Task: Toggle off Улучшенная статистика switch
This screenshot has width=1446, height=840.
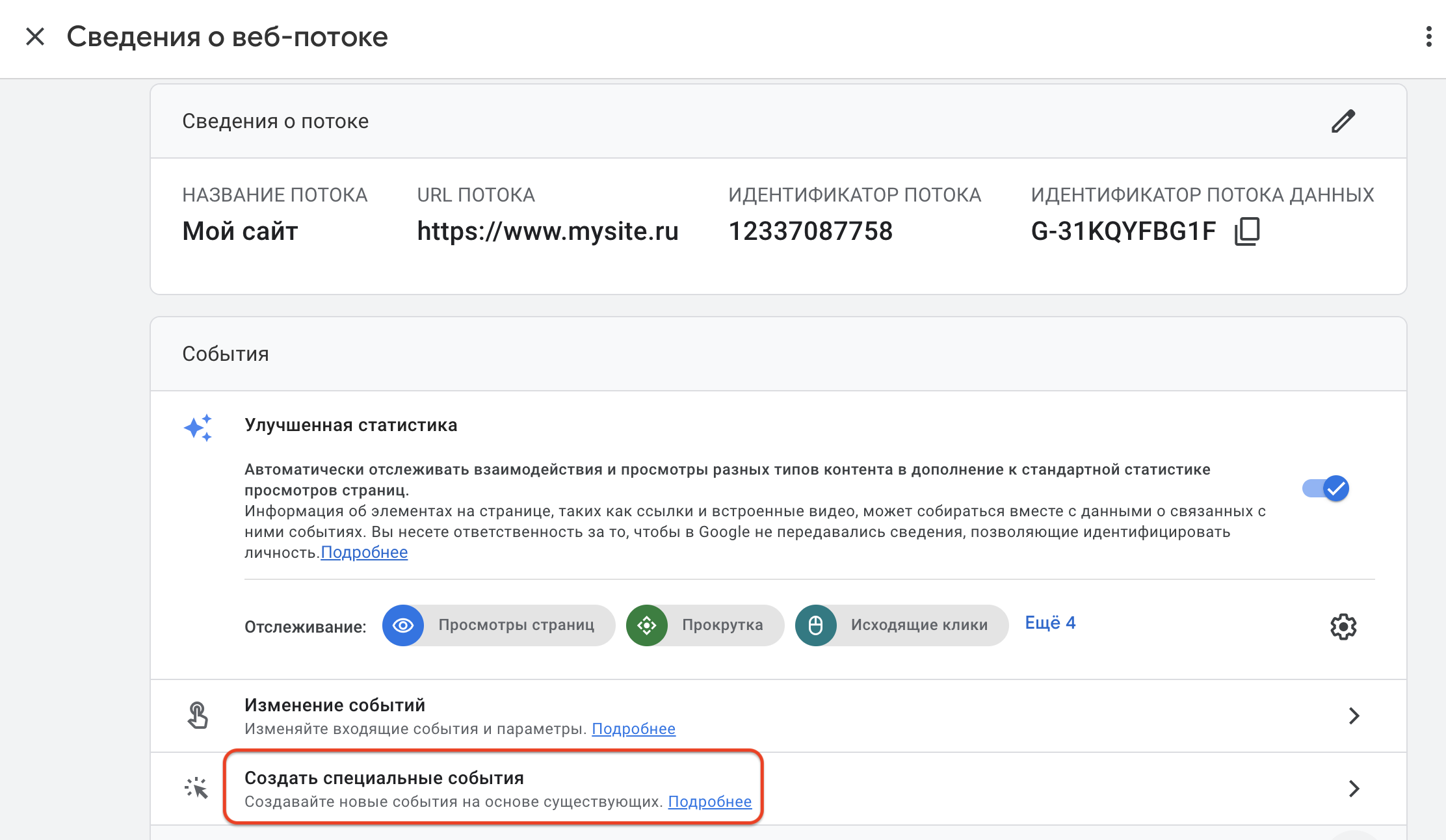Action: (x=1326, y=488)
